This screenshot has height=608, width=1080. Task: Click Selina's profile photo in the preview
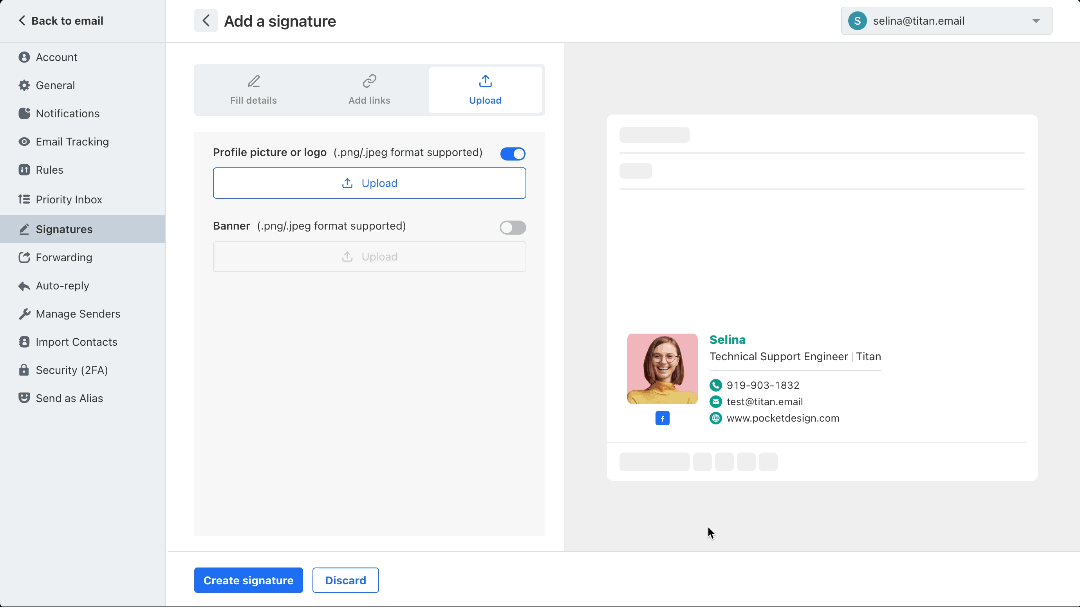click(x=662, y=369)
